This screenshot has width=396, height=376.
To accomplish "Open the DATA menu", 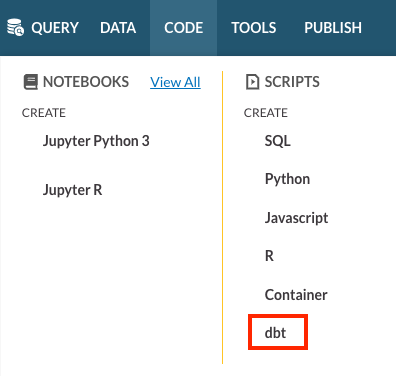I will (118, 28).
